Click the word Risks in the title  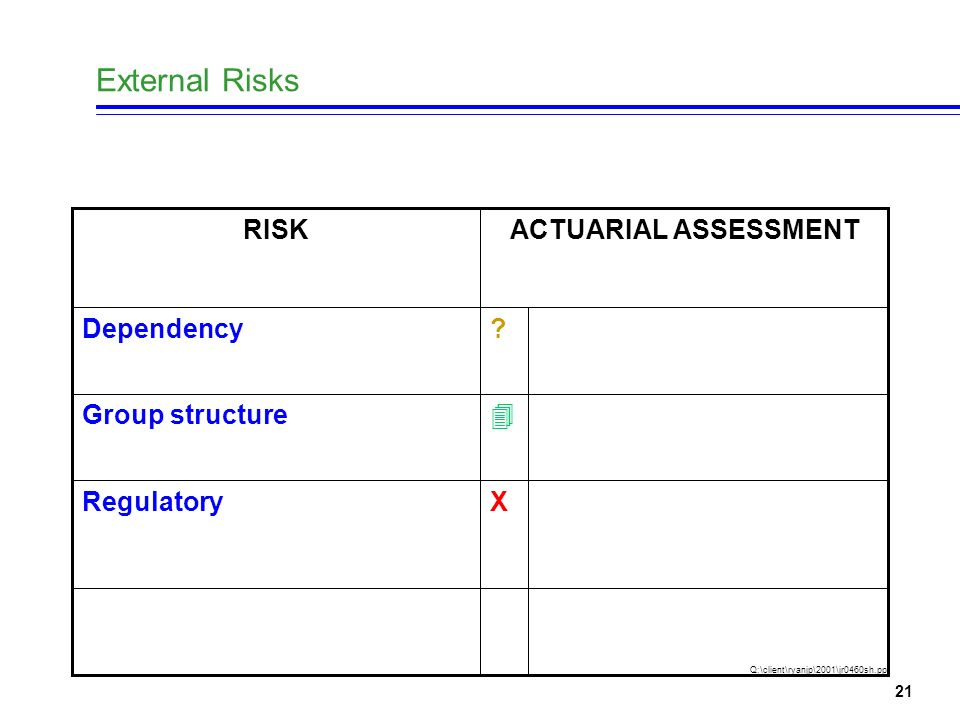[260, 80]
